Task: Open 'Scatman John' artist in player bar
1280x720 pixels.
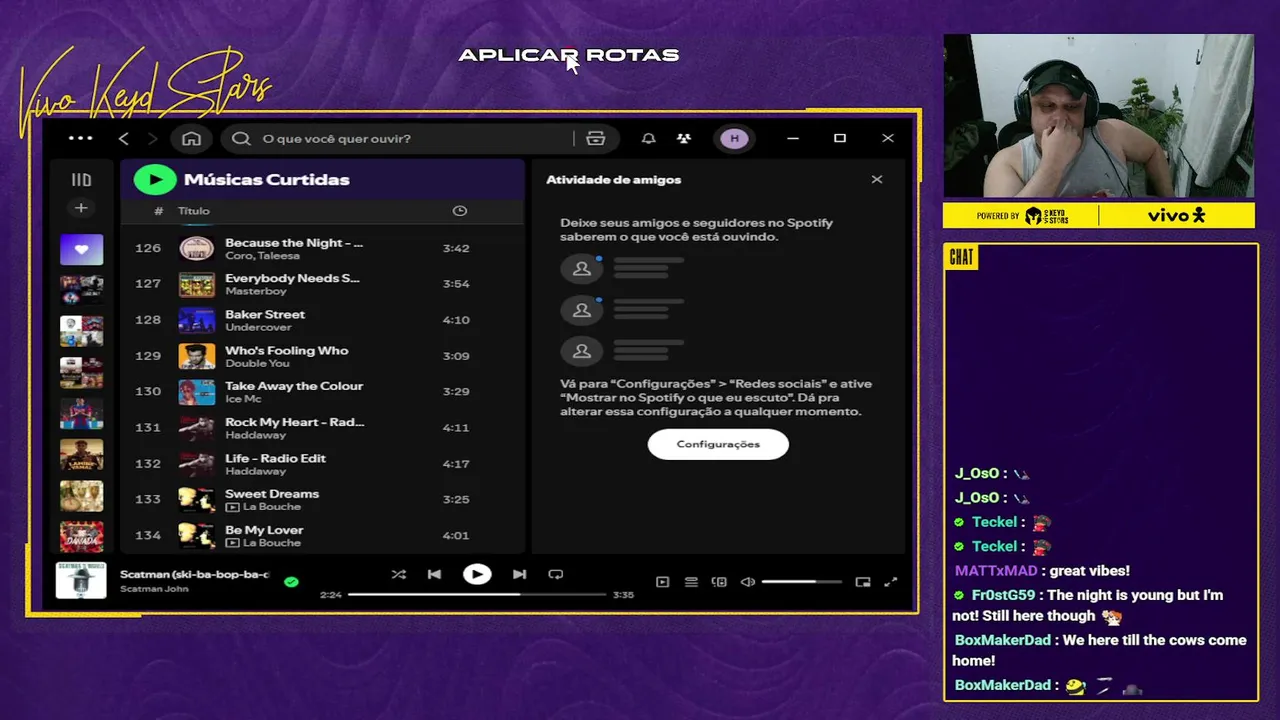Action: tap(154, 589)
